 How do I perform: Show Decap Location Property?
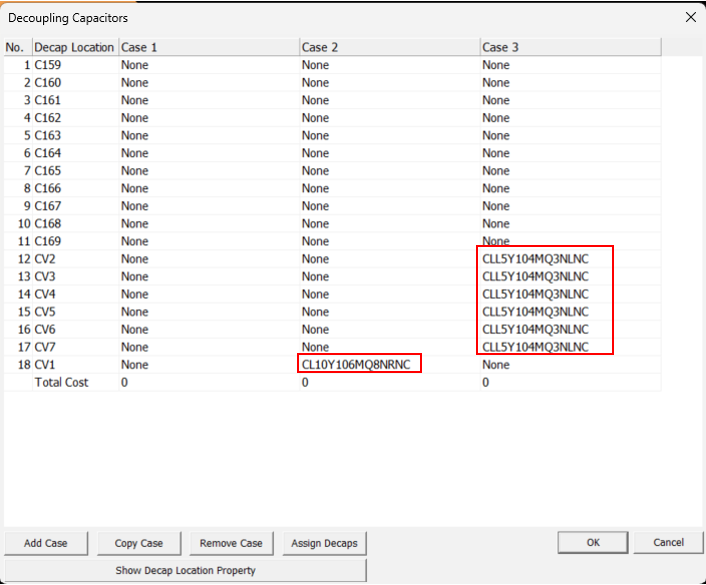point(186,570)
